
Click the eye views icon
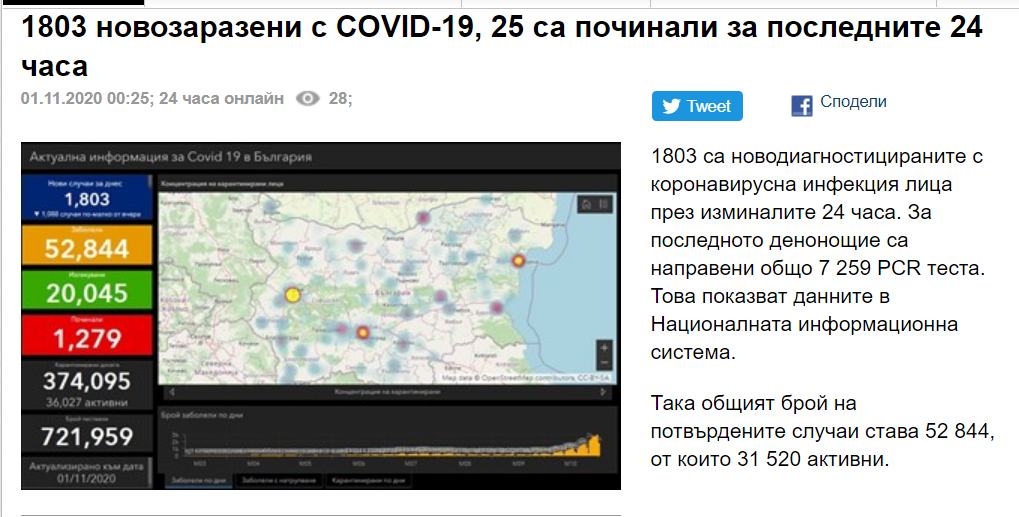click(308, 99)
